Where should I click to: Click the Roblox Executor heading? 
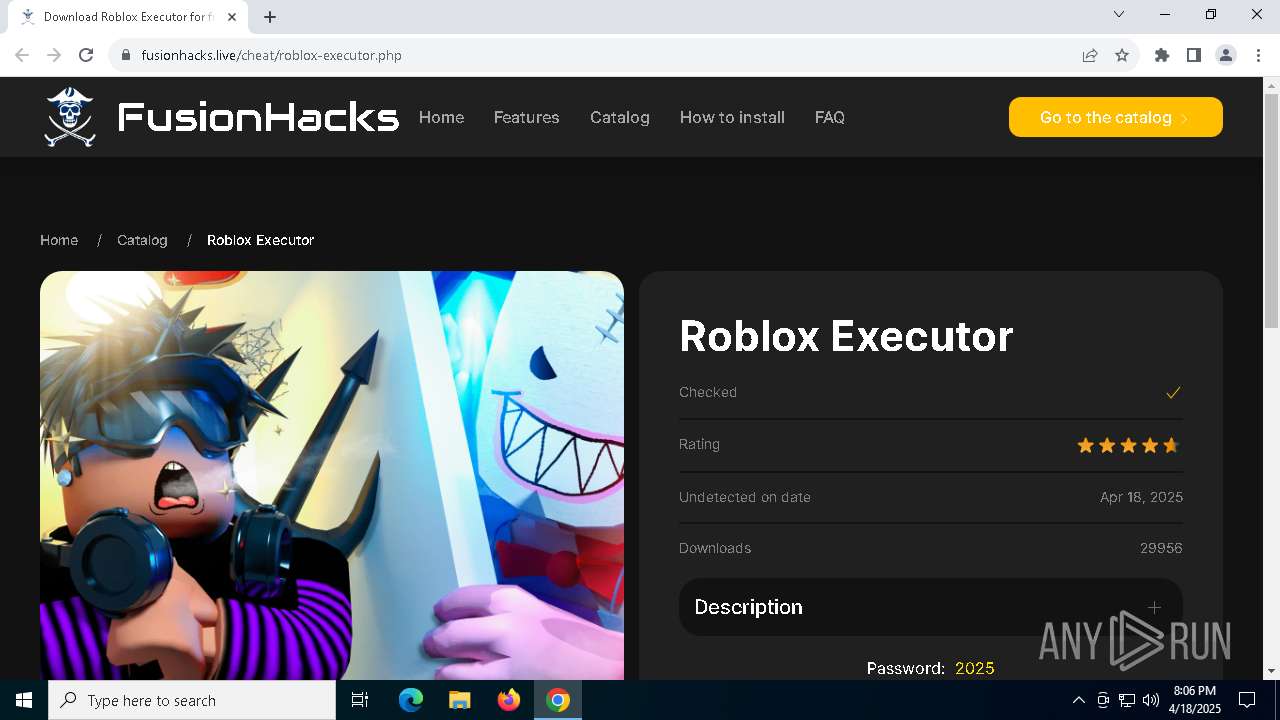point(846,336)
